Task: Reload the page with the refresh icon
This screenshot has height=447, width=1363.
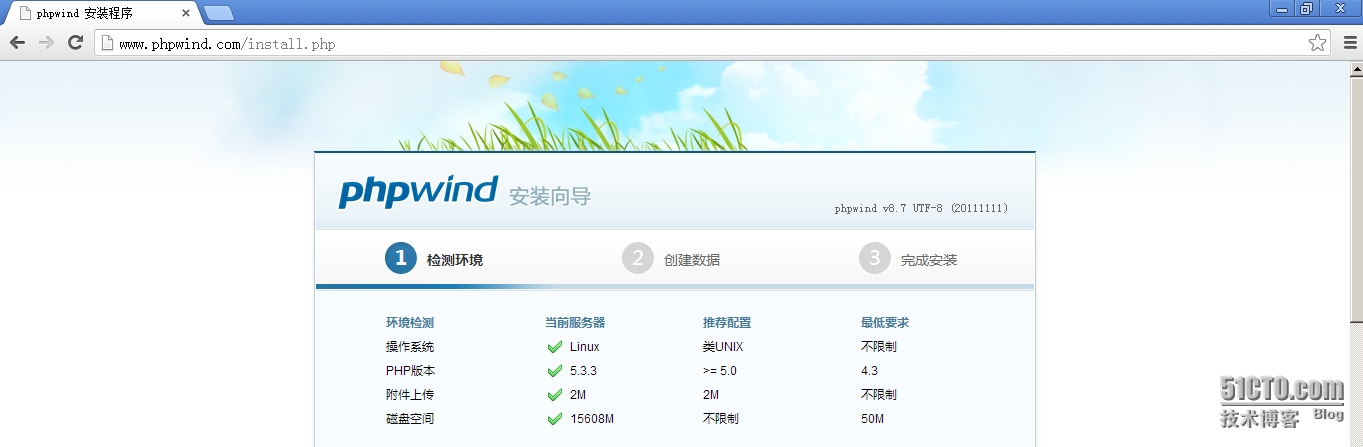Action: [75, 43]
